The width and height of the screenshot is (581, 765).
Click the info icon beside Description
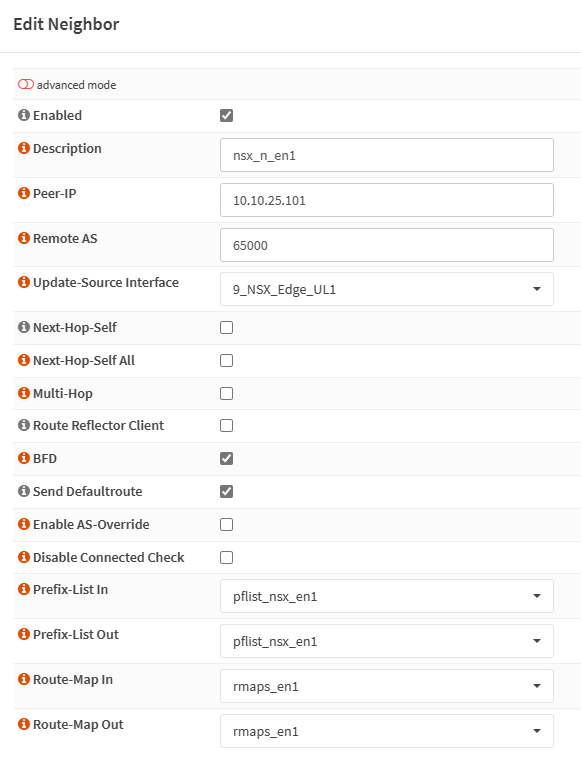pos(24,148)
